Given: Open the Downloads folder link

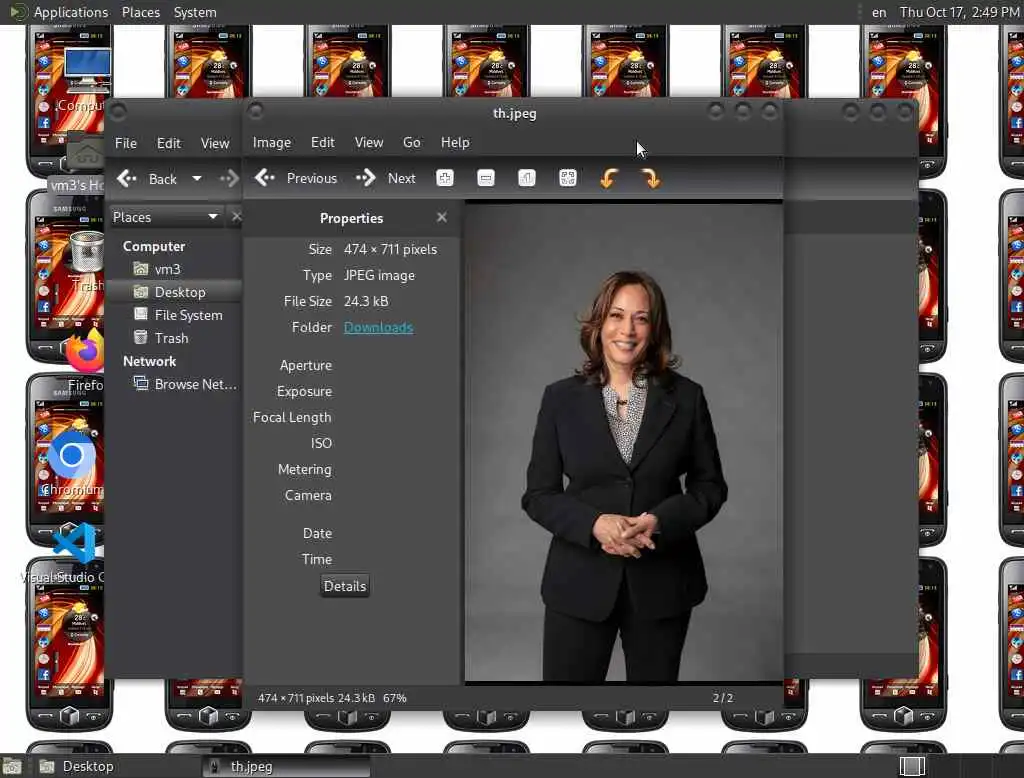Looking at the screenshot, I should pyautogui.click(x=378, y=327).
